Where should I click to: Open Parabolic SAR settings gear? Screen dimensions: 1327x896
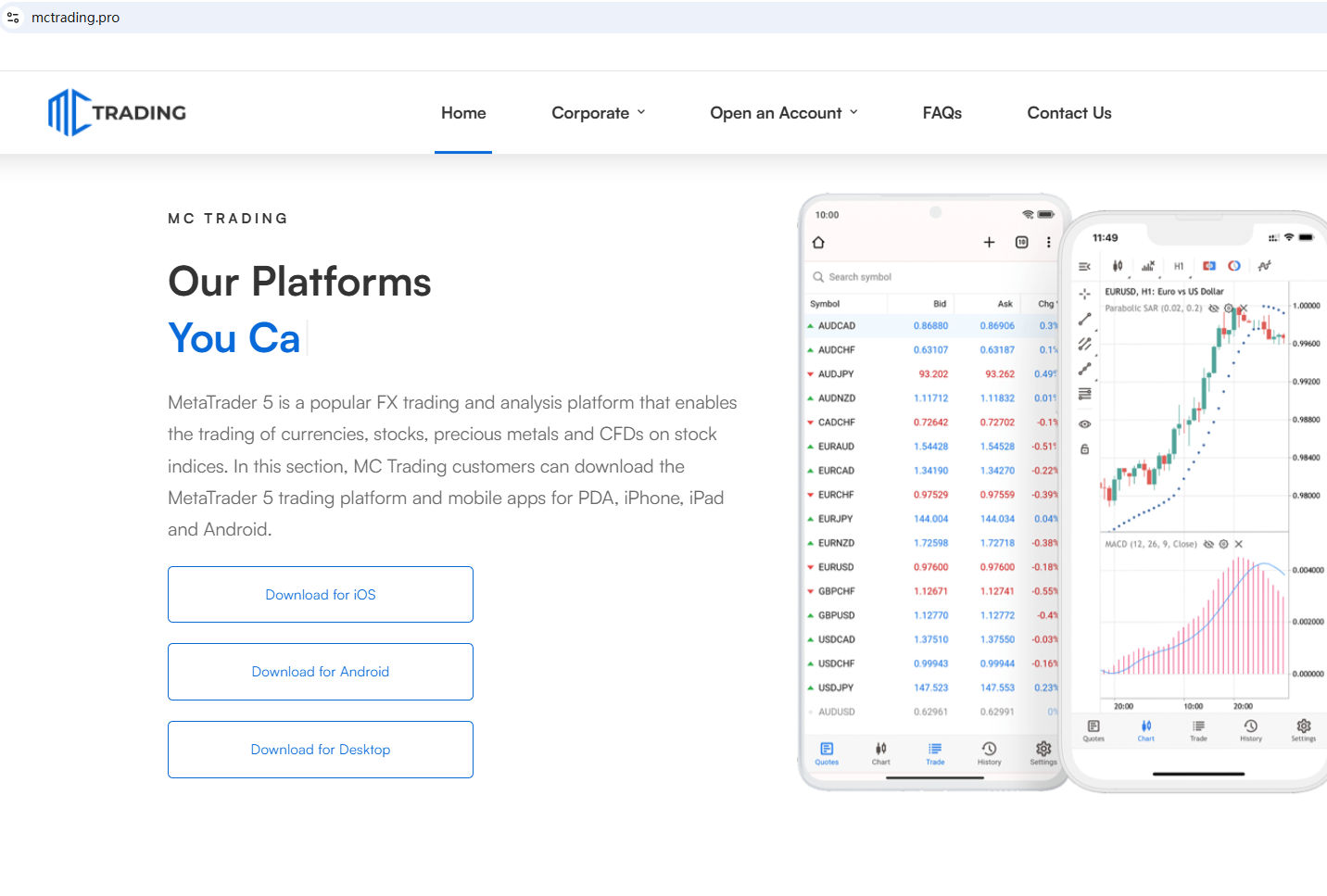1229,309
